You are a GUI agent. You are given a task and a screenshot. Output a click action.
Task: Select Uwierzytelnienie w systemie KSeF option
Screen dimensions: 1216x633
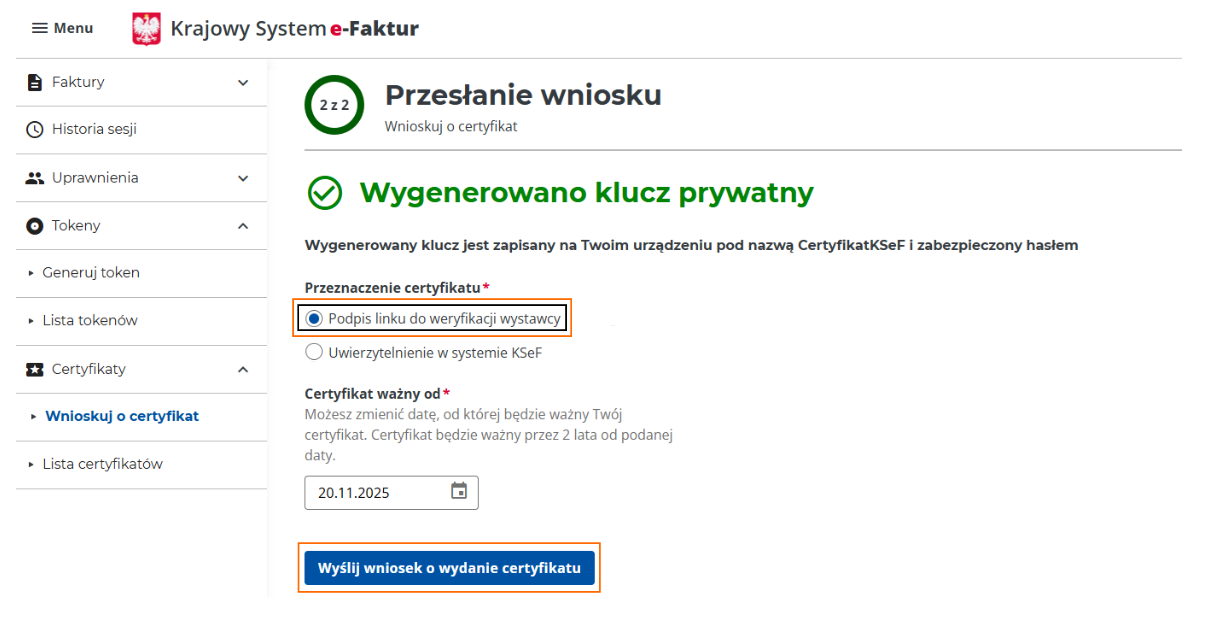314,352
